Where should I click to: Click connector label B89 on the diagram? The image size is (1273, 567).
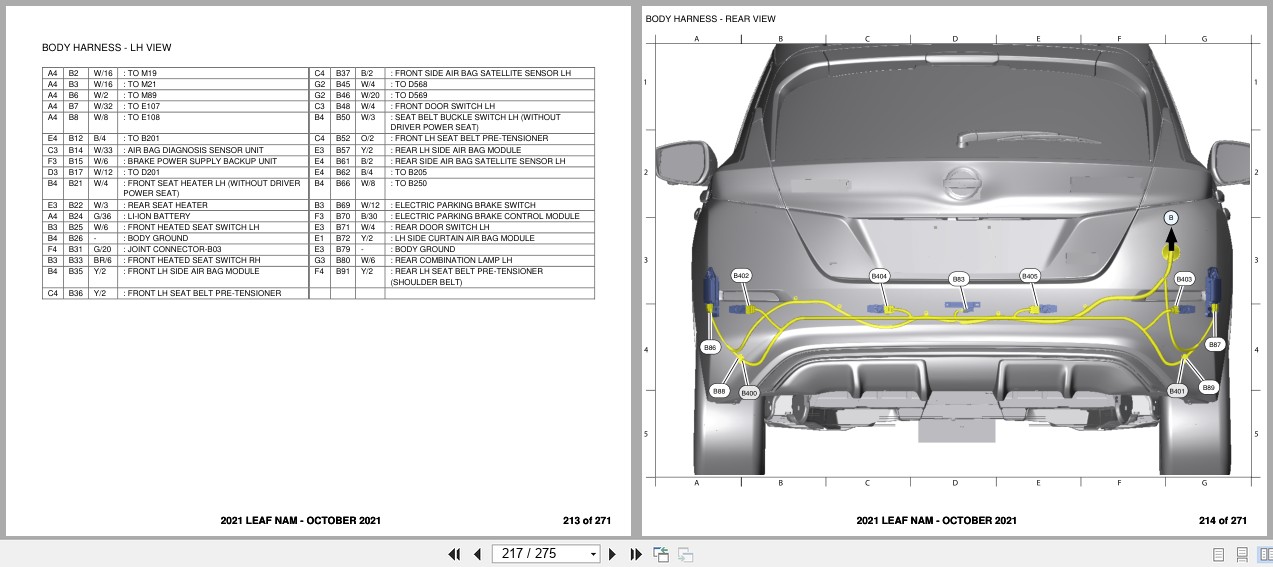1209,387
